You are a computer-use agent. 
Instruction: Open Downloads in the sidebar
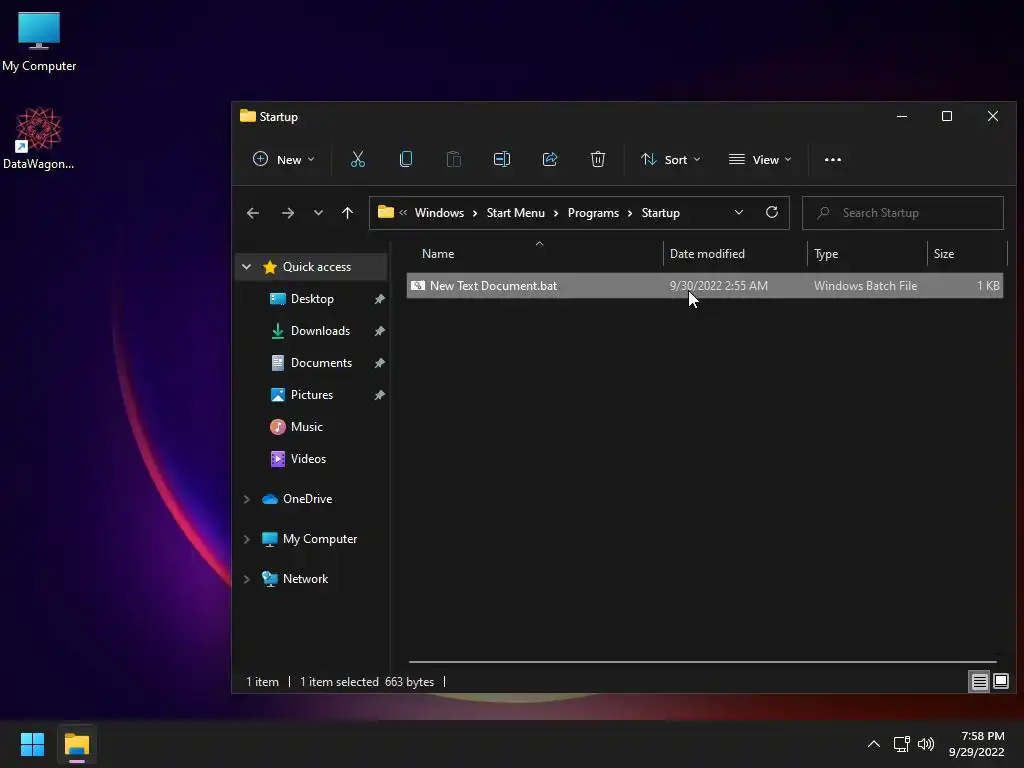pyautogui.click(x=320, y=331)
